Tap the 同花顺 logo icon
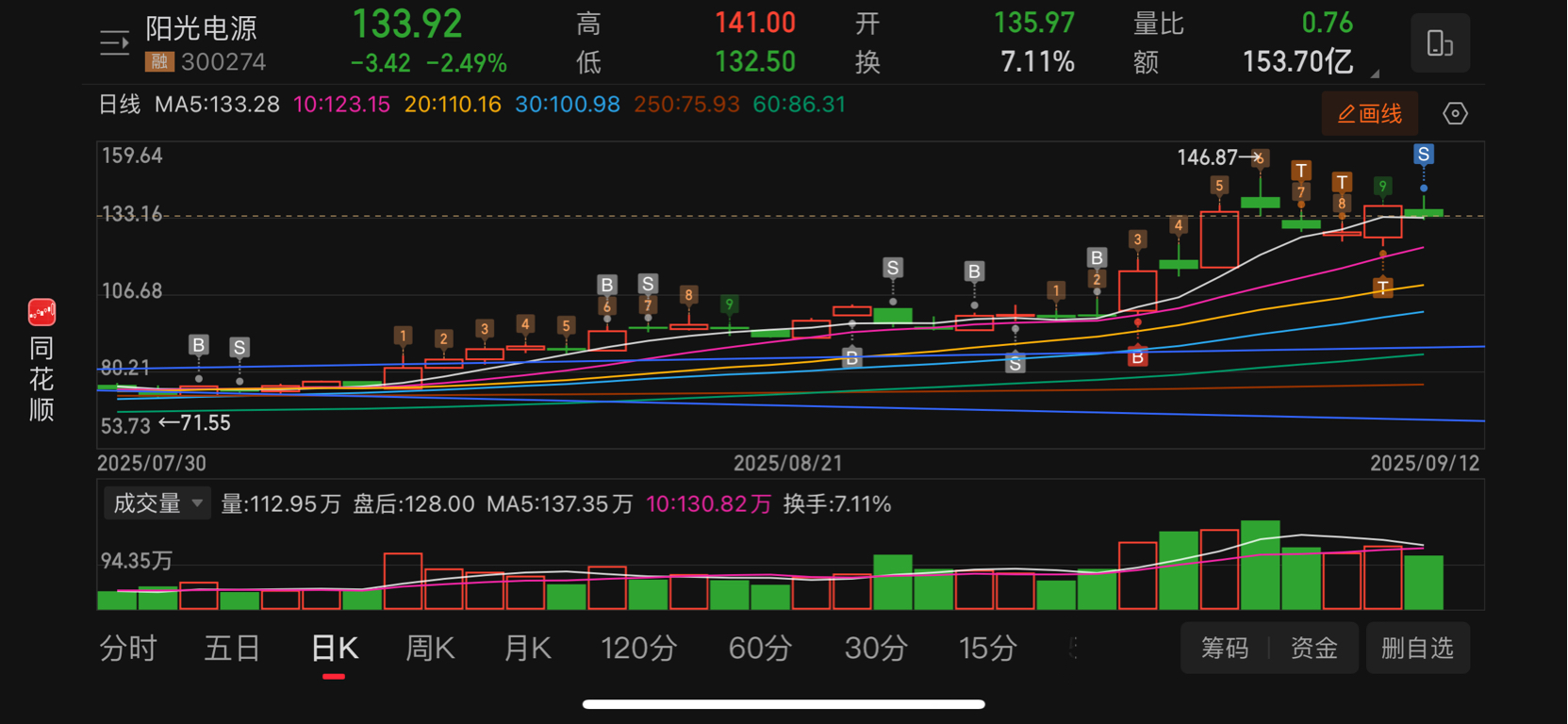 tap(41, 312)
